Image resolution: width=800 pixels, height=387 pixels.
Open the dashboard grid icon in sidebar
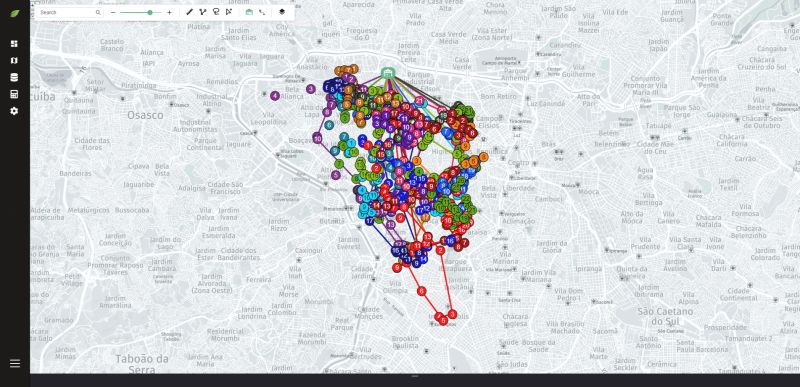[14, 44]
